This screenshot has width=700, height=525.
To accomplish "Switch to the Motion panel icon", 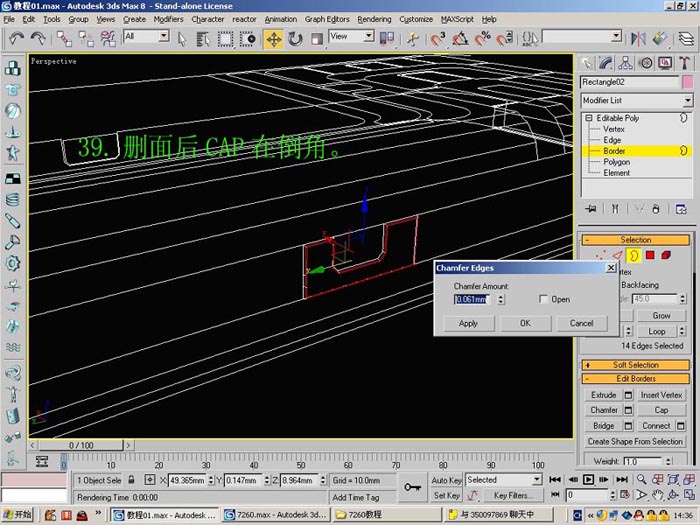I will point(646,63).
